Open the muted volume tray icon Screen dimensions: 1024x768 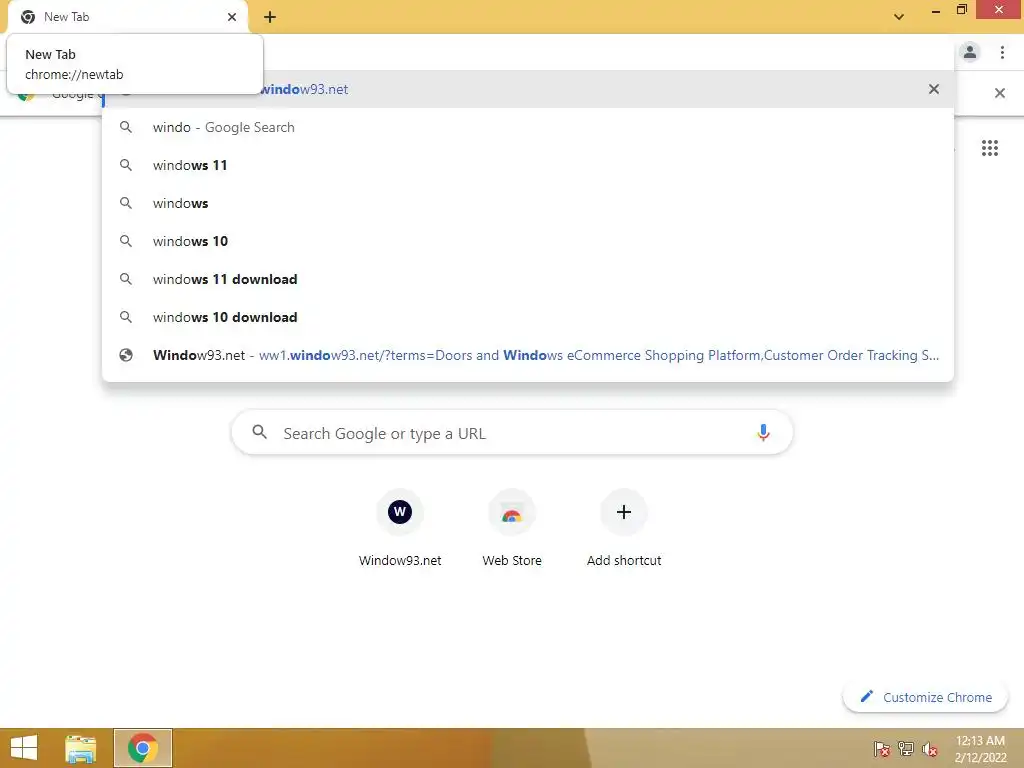click(x=930, y=749)
